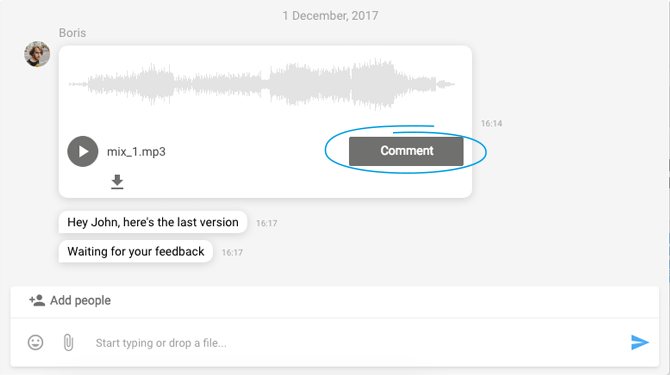Select the Add people text label
The height and width of the screenshot is (375, 670).
click(x=80, y=300)
